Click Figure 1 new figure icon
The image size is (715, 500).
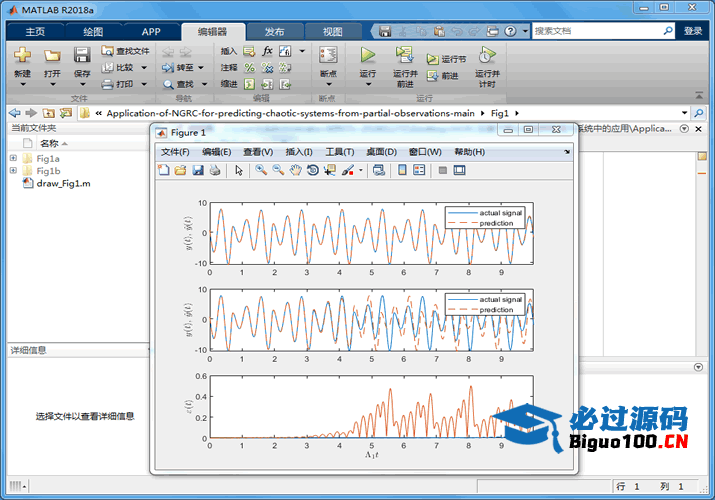(163, 170)
